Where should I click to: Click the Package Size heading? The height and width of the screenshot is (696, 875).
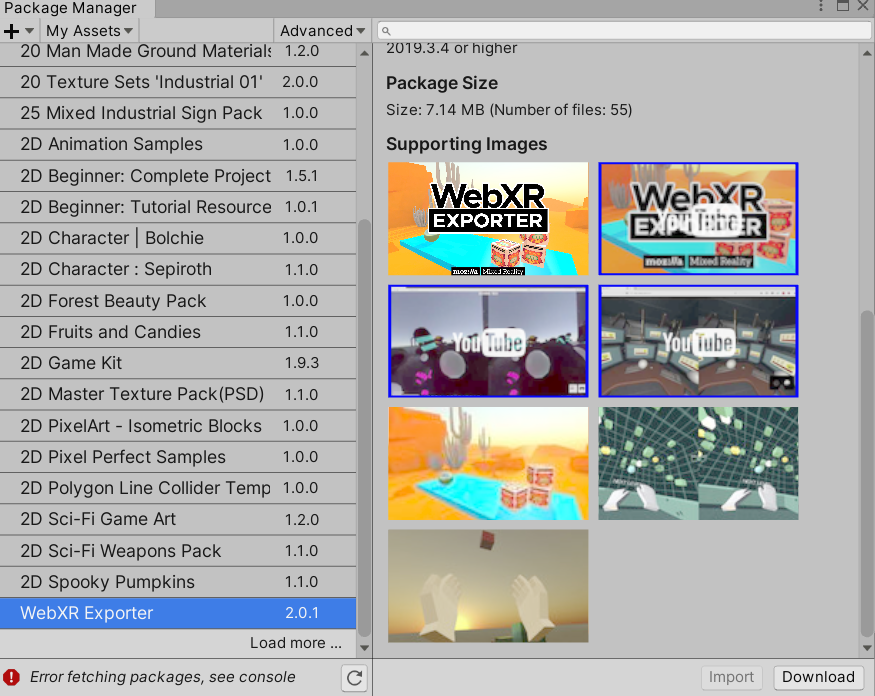click(x=442, y=83)
